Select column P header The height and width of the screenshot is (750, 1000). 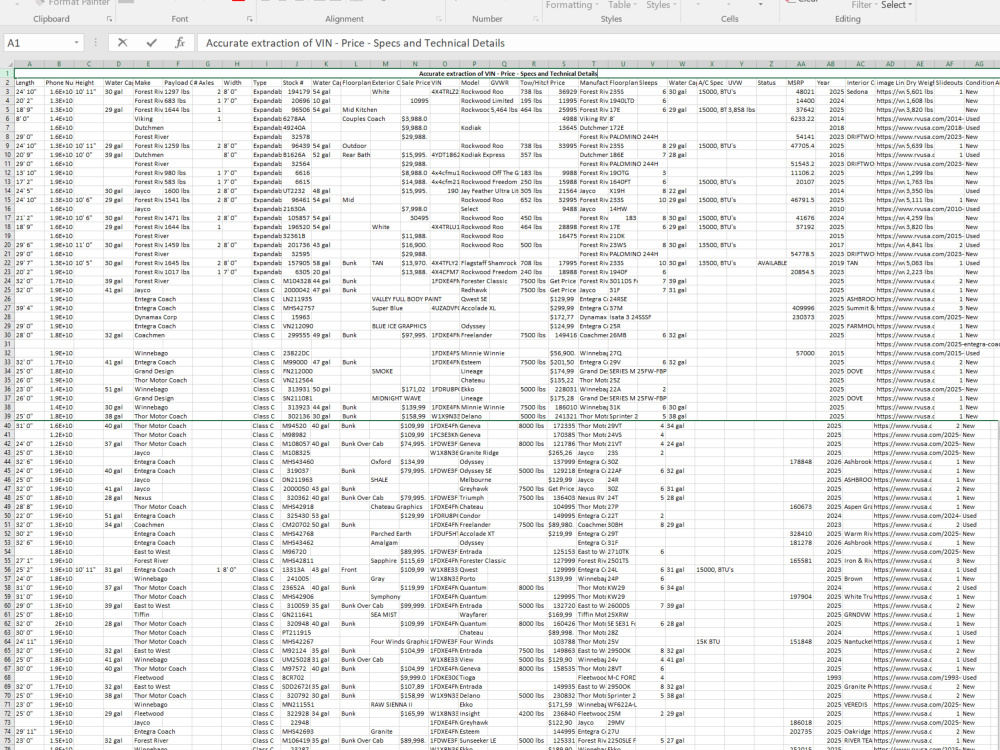click(474, 64)
